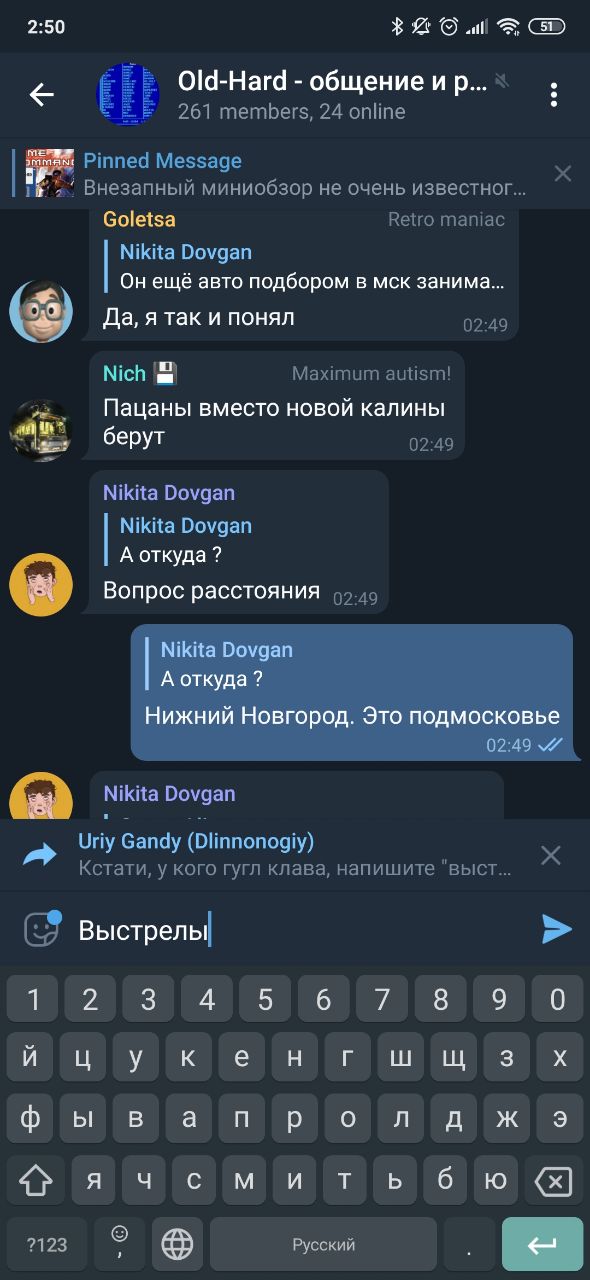This screenshot has width=590, height=1280.
Task: Tap the emoji and comma key
Action: pyautogui.click(x=120, y=1245)
